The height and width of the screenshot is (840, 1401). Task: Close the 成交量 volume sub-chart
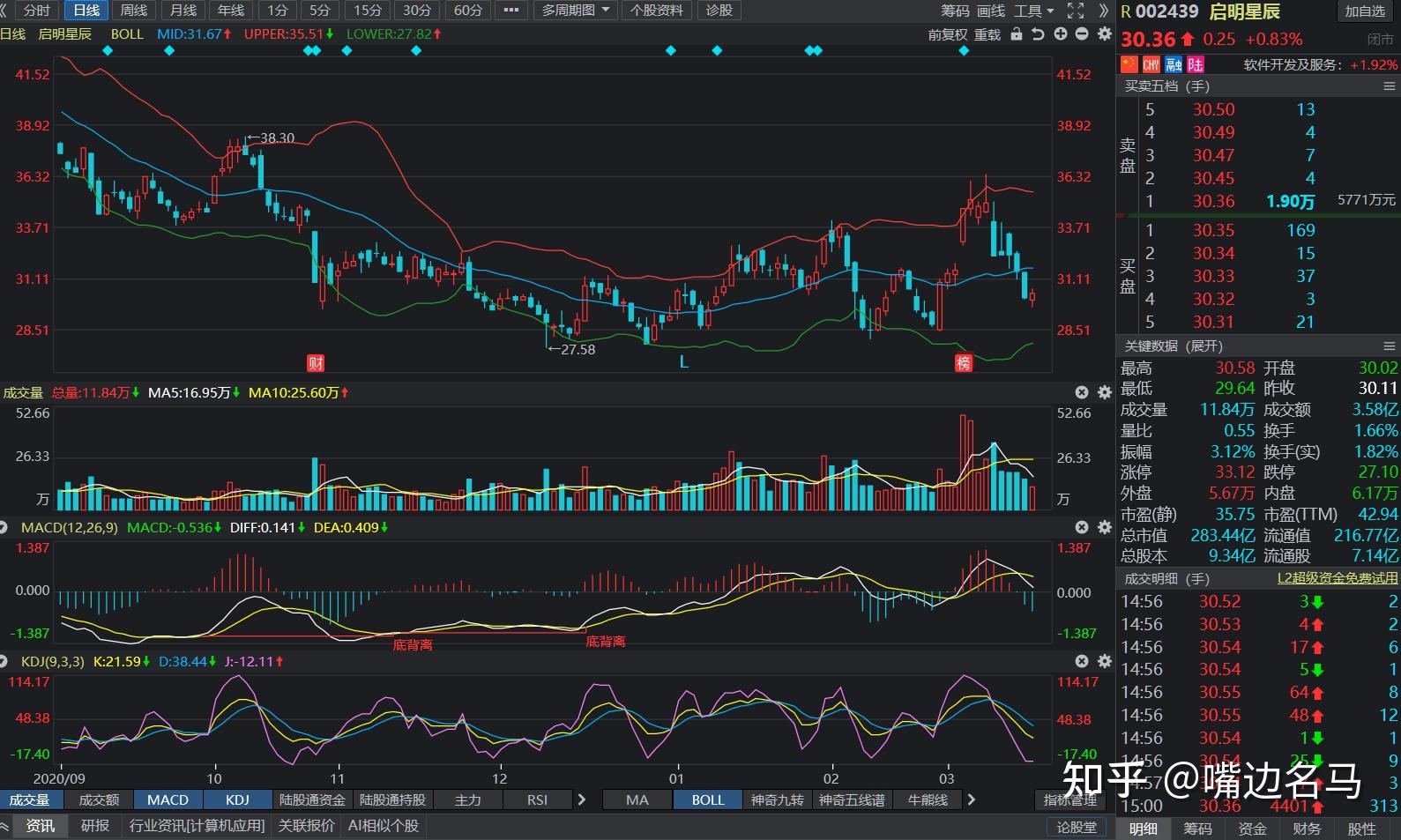pyautogui.click(x=1082, y=392)
